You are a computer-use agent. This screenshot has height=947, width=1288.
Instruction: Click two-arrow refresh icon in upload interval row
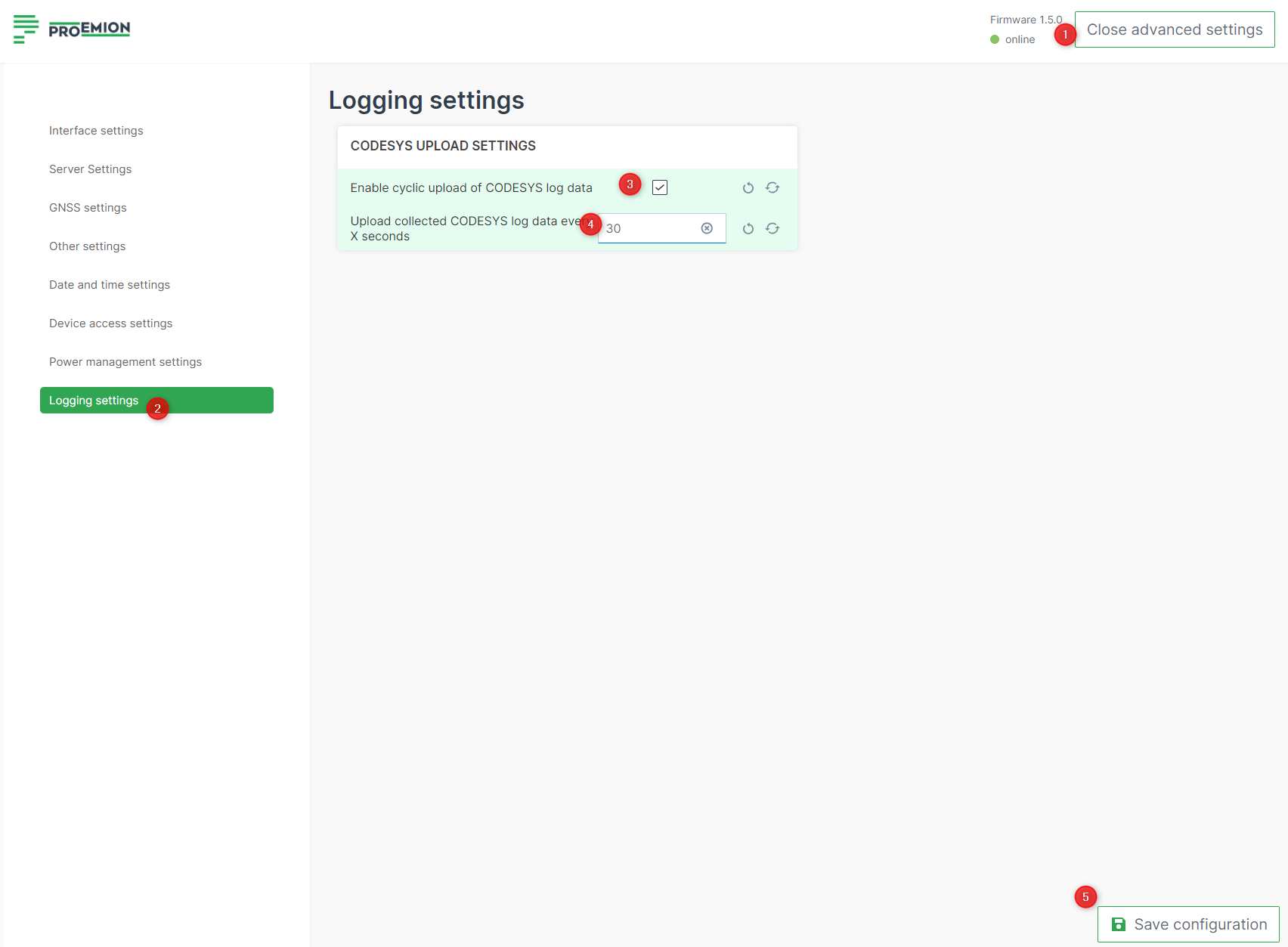point(772,229)
